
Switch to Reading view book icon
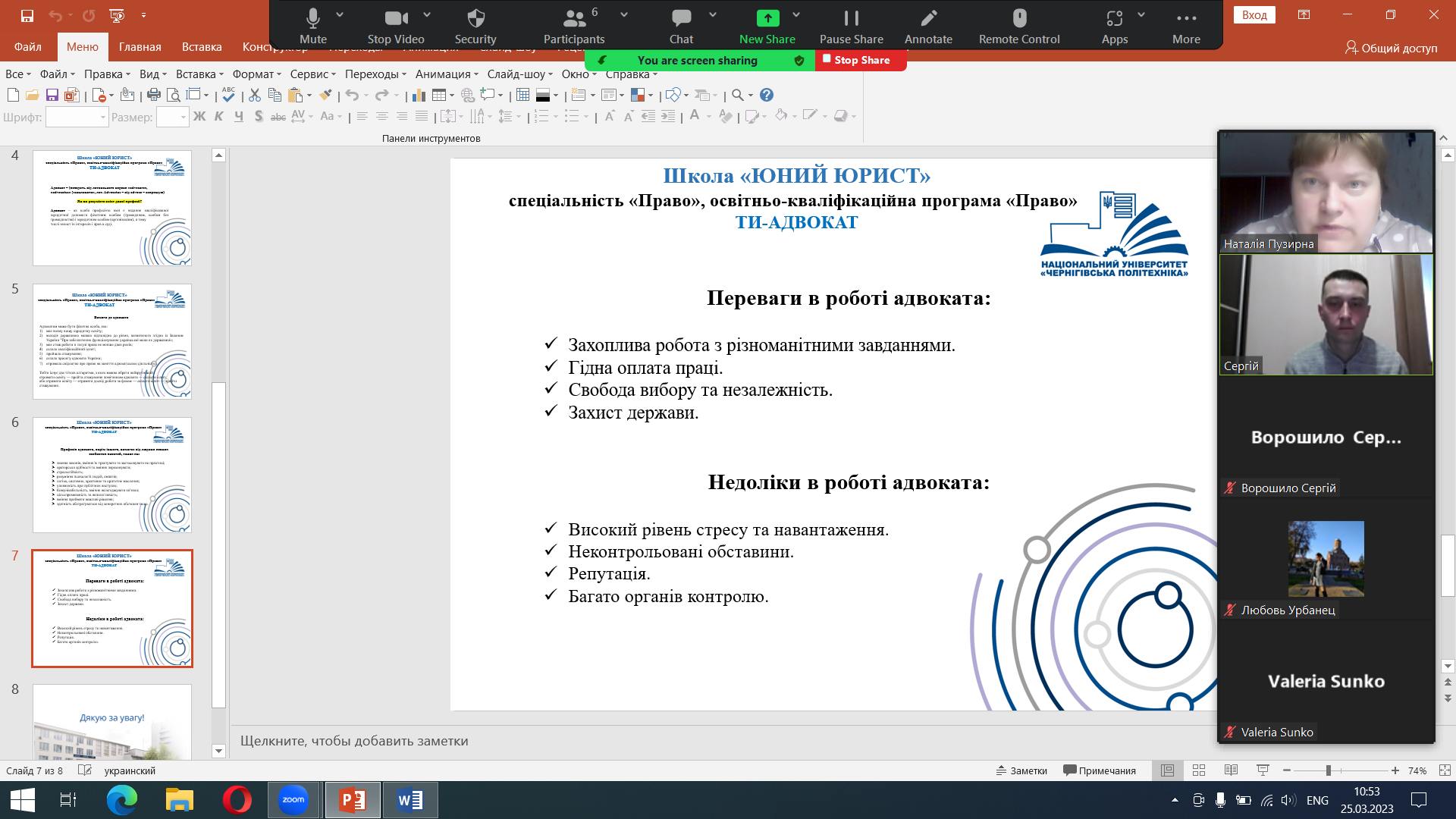click(1231, 770)
